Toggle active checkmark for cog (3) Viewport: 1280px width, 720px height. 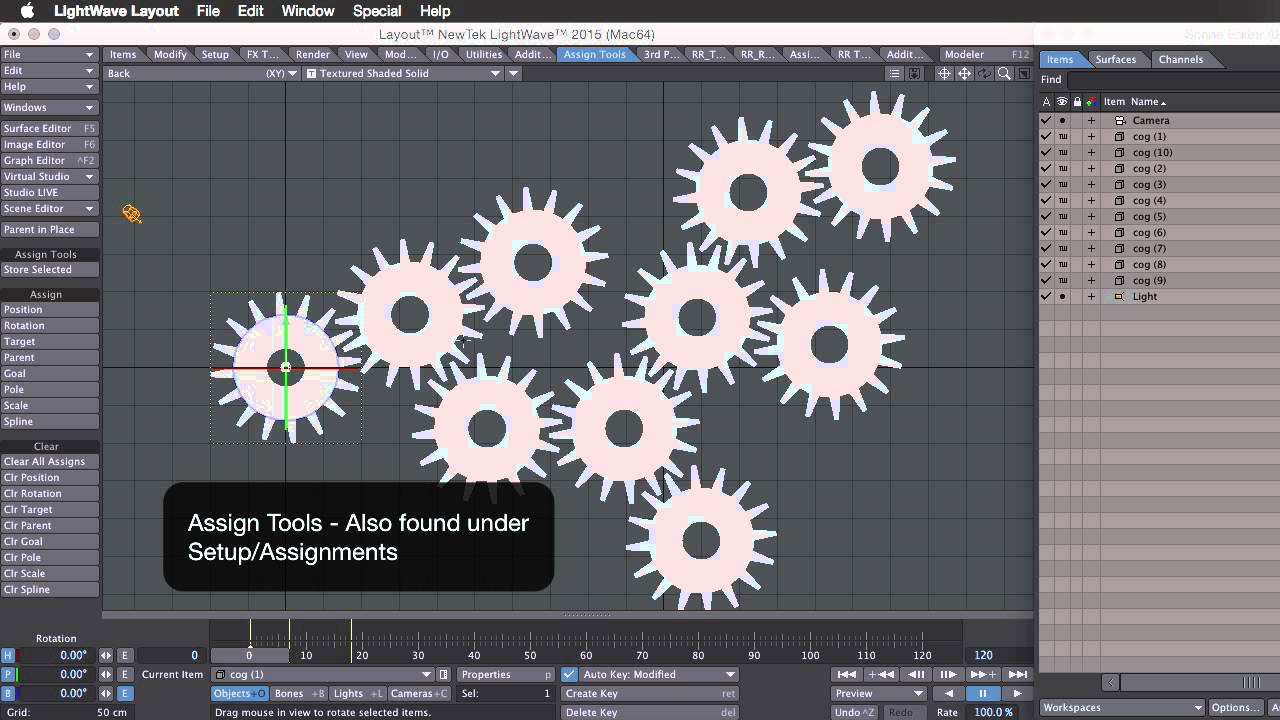coord(1046,184)
